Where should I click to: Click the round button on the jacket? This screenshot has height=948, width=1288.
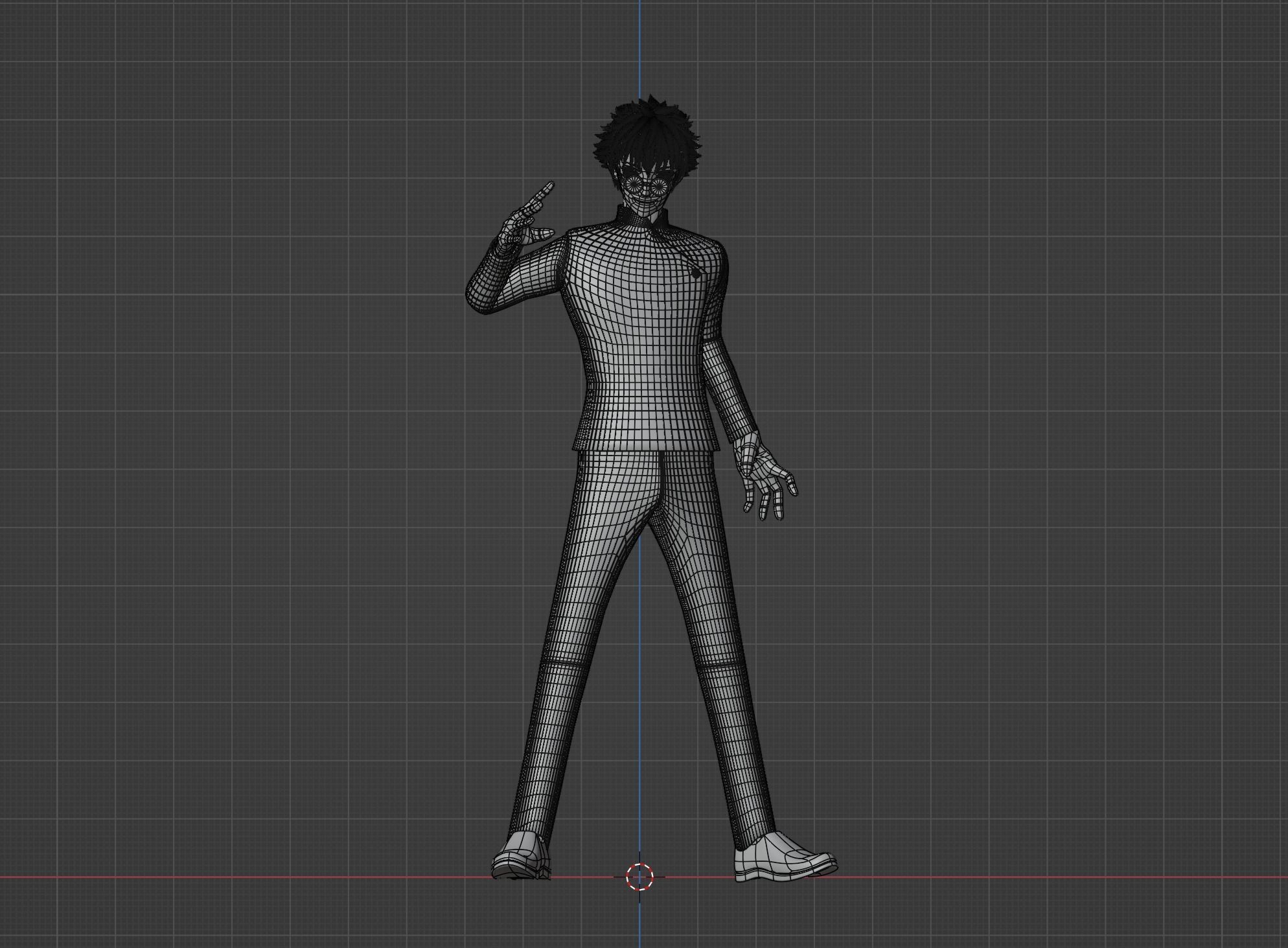pyautogui.click(x=696, y=273)
